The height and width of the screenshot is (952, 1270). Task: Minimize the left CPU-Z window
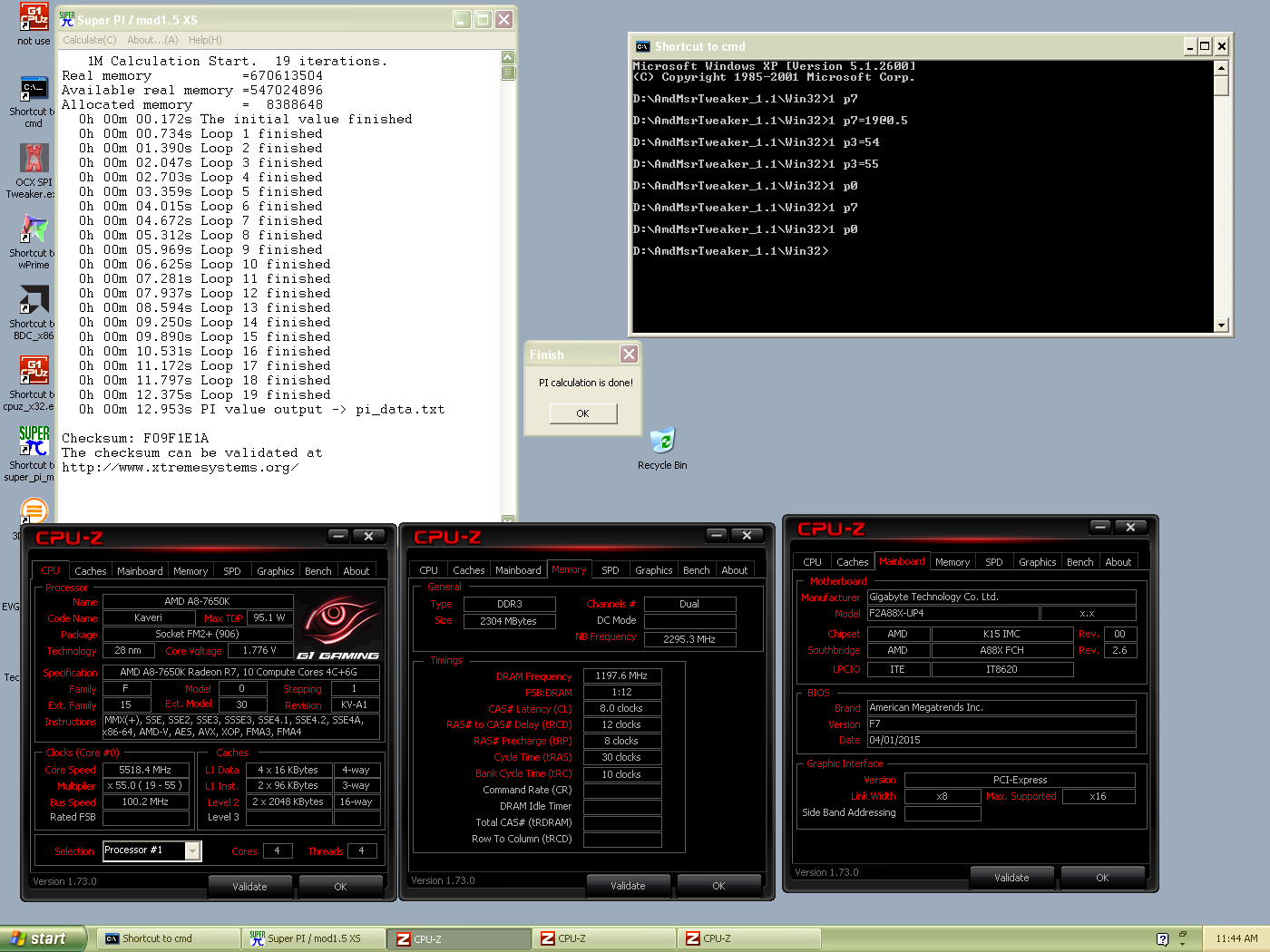[338, 536]
